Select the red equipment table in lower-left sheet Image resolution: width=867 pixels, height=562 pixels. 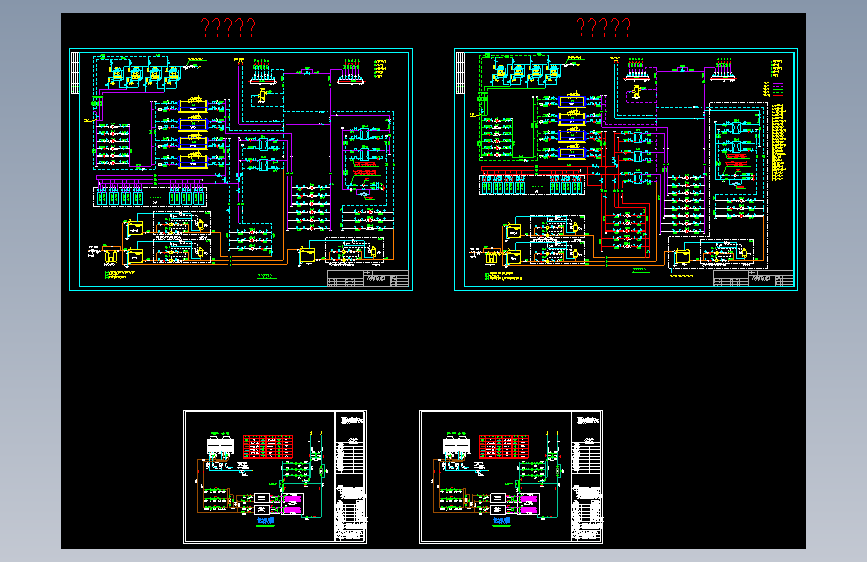tap(268, 446)
